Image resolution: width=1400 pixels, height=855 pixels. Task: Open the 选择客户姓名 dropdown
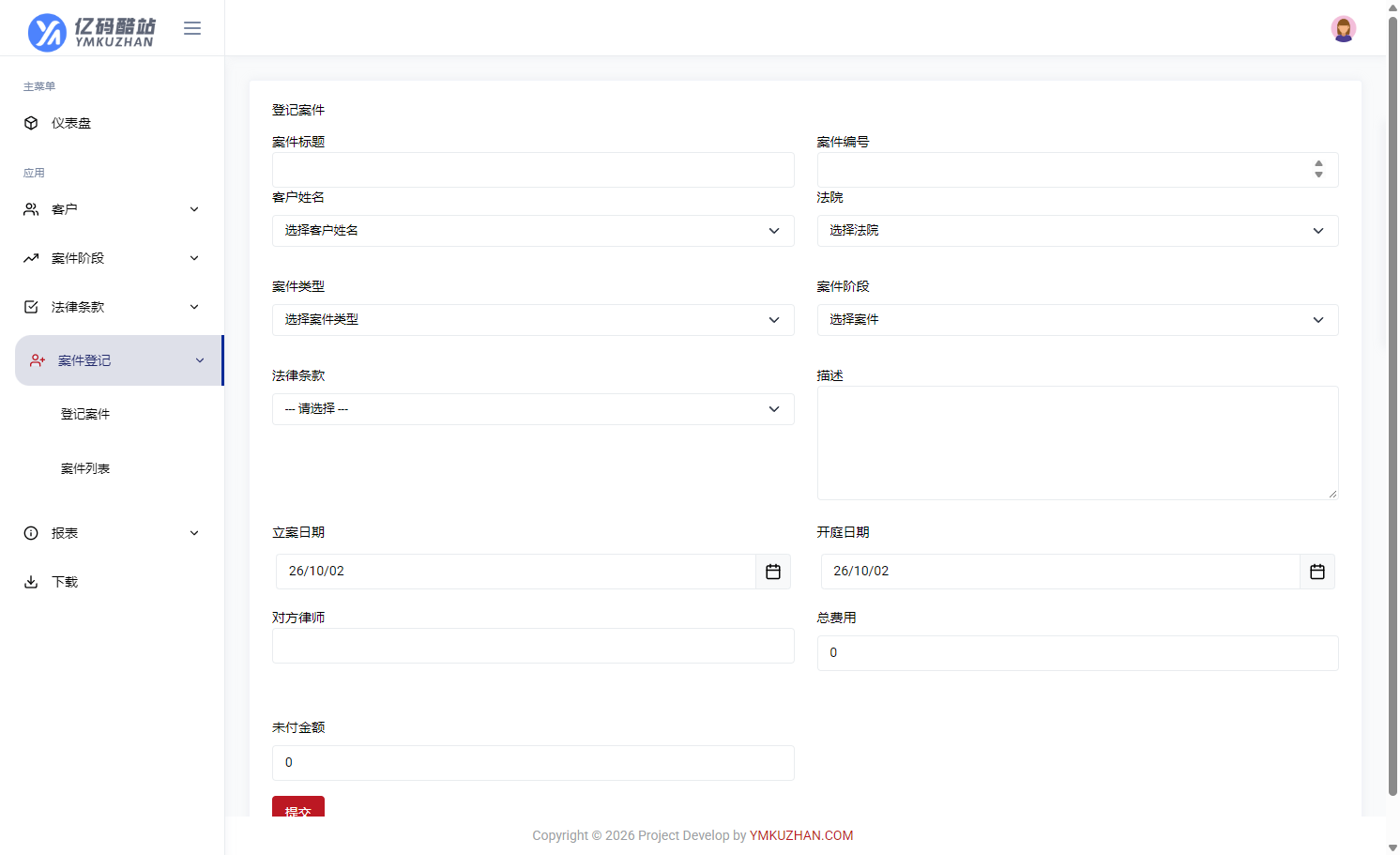pos(533,231)
